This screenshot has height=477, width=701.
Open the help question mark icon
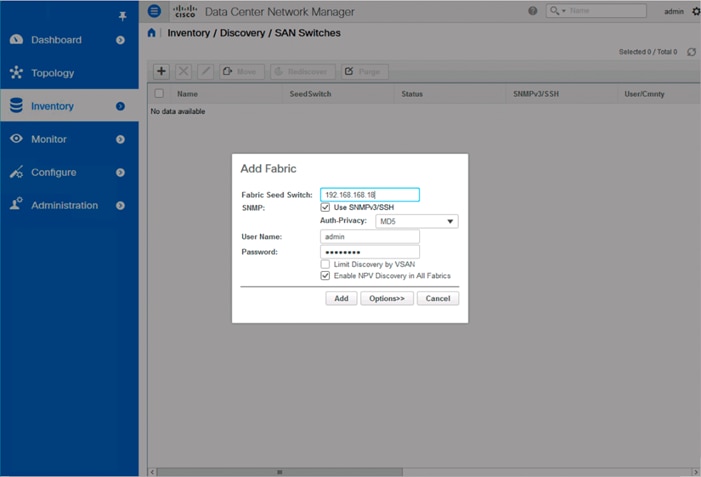point(532,11)
